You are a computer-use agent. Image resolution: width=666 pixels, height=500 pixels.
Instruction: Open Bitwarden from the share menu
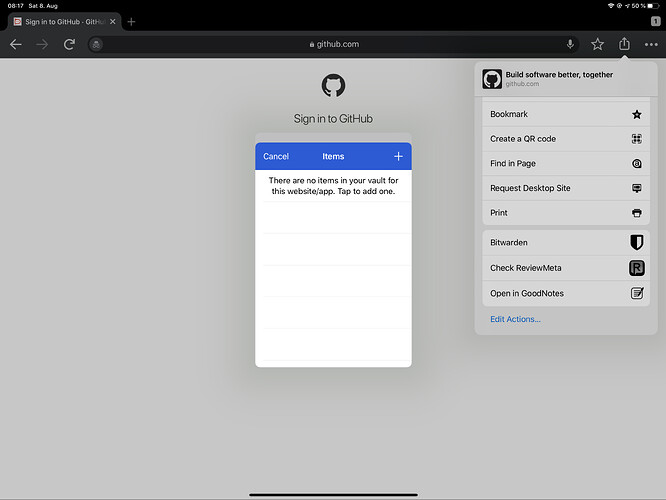566,243
